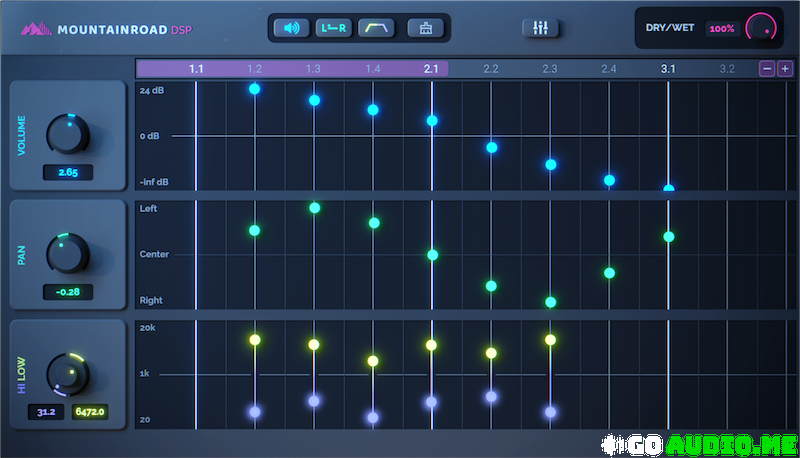Click the volume point at step 3.1

(669, 188)
